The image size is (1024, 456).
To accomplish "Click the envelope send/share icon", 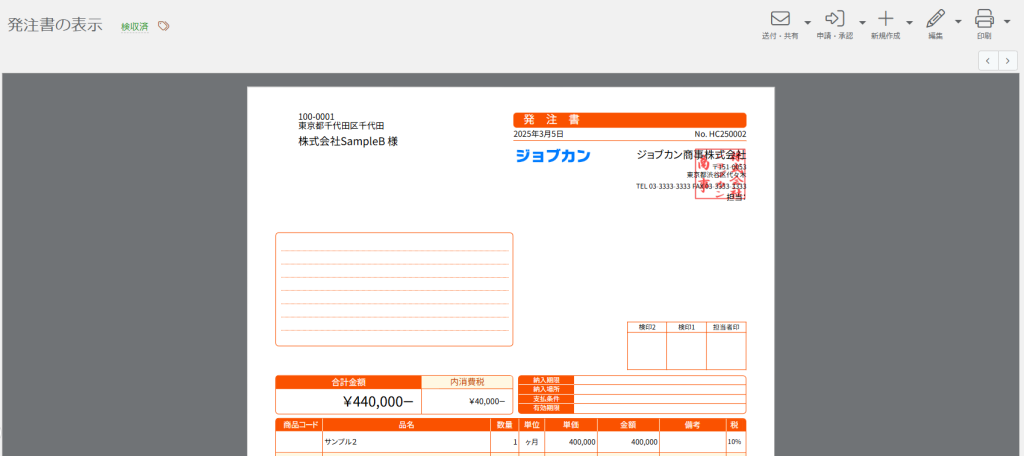I will pos(780,18).
